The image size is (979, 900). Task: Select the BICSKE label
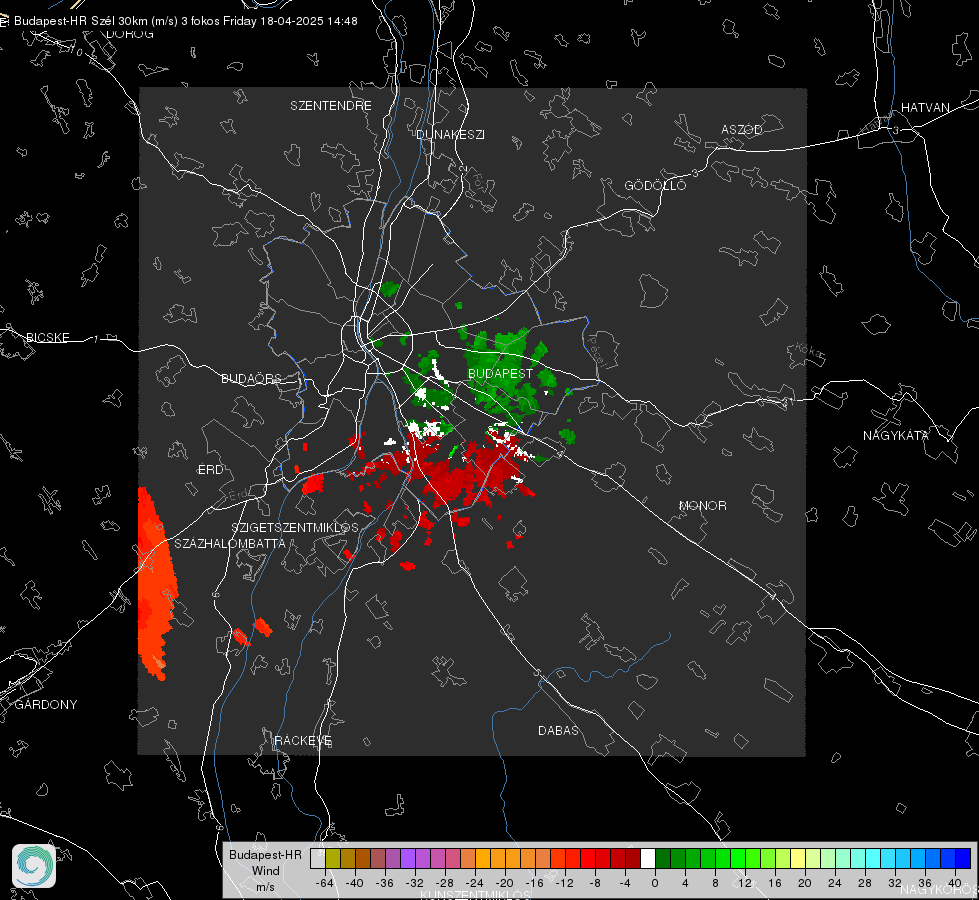[x=47, y=337]
